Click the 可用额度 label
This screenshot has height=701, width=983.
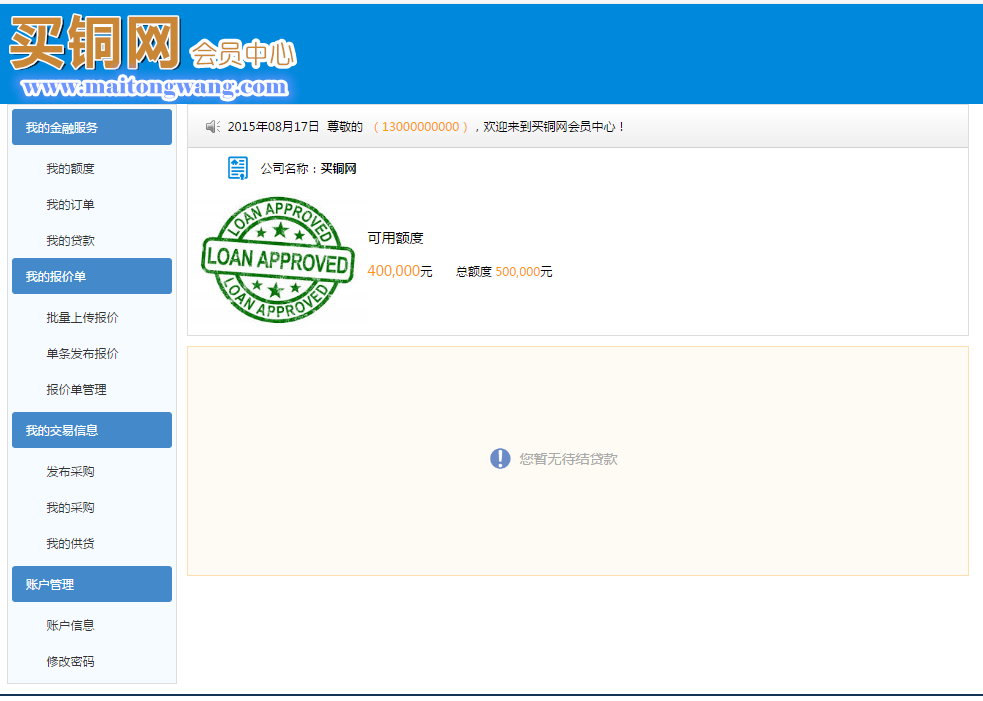396,238
